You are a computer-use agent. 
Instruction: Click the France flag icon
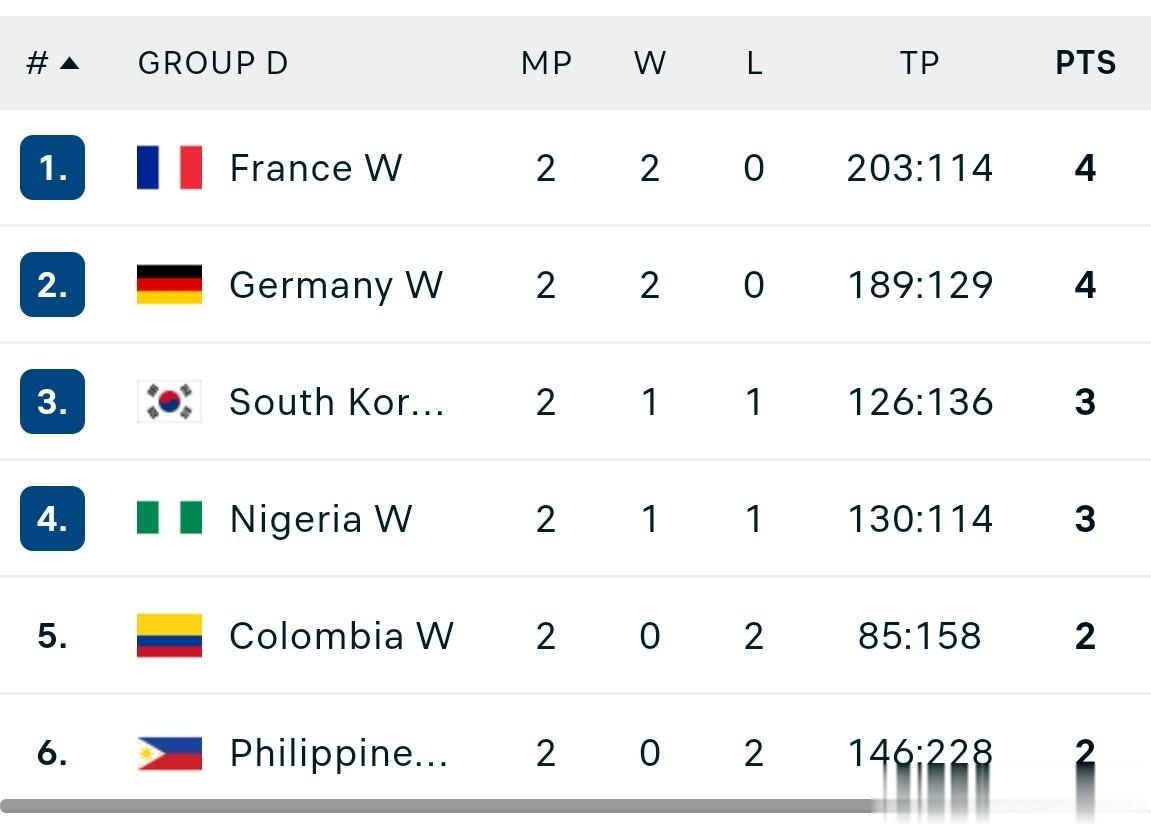[169, 168]
